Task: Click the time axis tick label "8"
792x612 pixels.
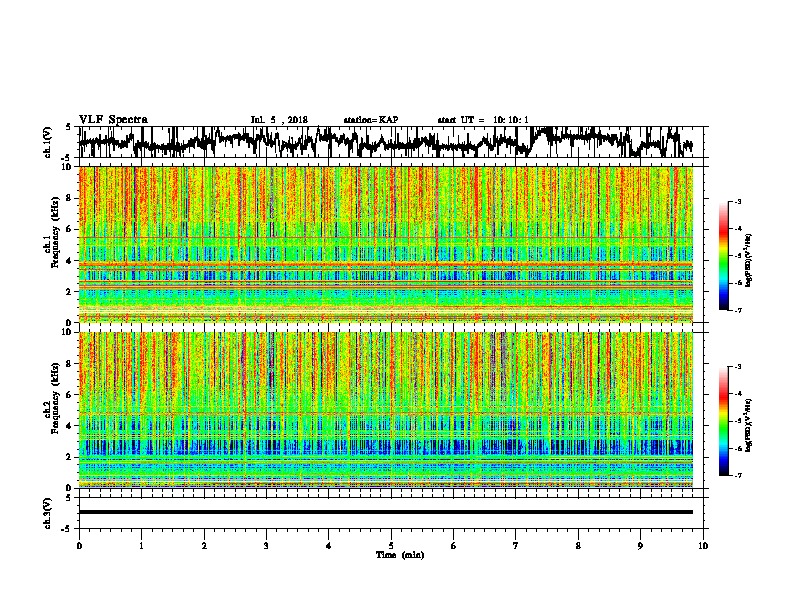Action: [x=578, y=546]
